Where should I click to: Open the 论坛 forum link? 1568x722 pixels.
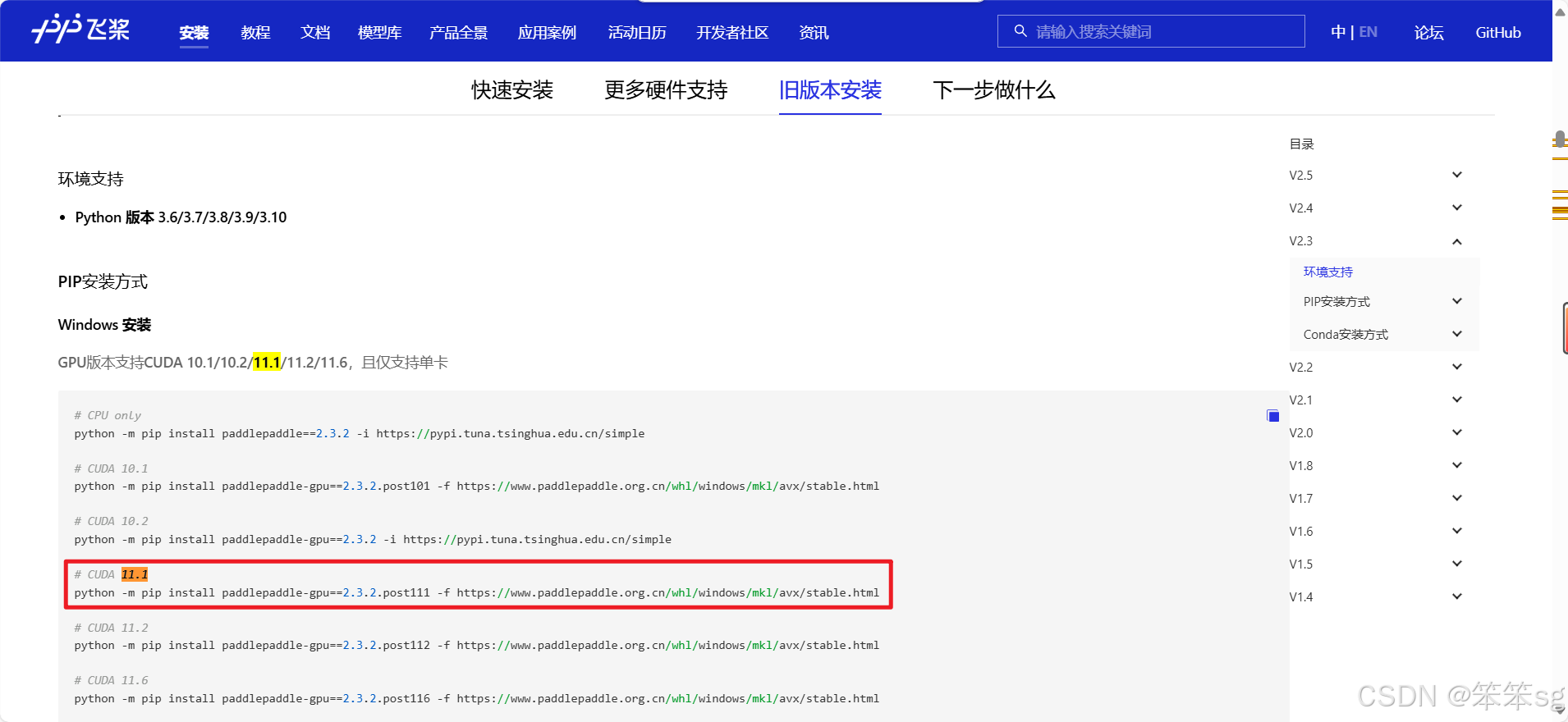coord(1428,33)
